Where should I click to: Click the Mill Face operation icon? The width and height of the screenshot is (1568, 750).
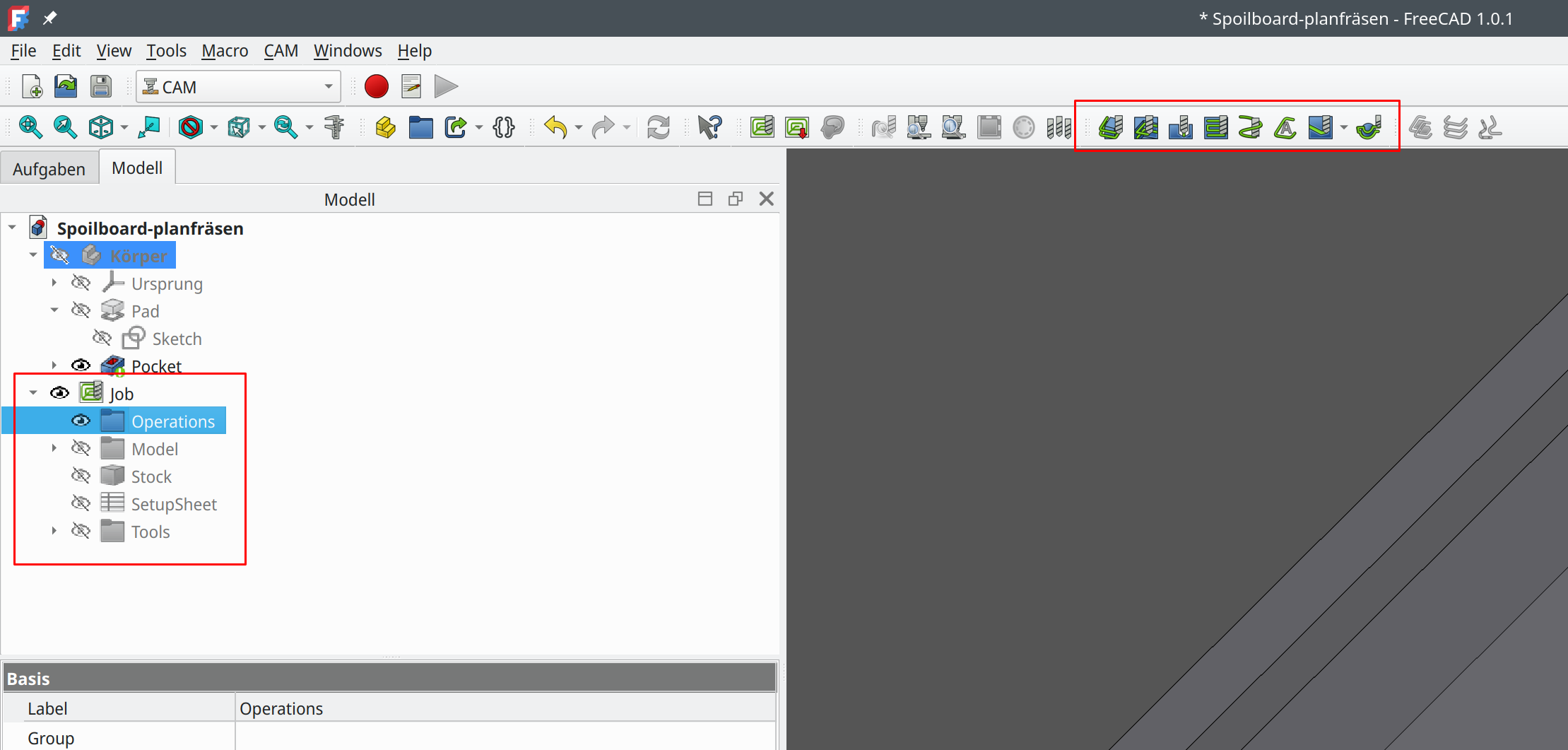[1215, 128]
